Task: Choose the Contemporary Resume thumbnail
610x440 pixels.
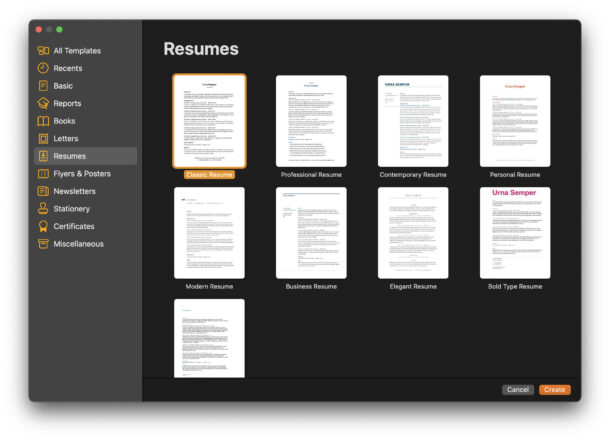Action: point(413,121)
